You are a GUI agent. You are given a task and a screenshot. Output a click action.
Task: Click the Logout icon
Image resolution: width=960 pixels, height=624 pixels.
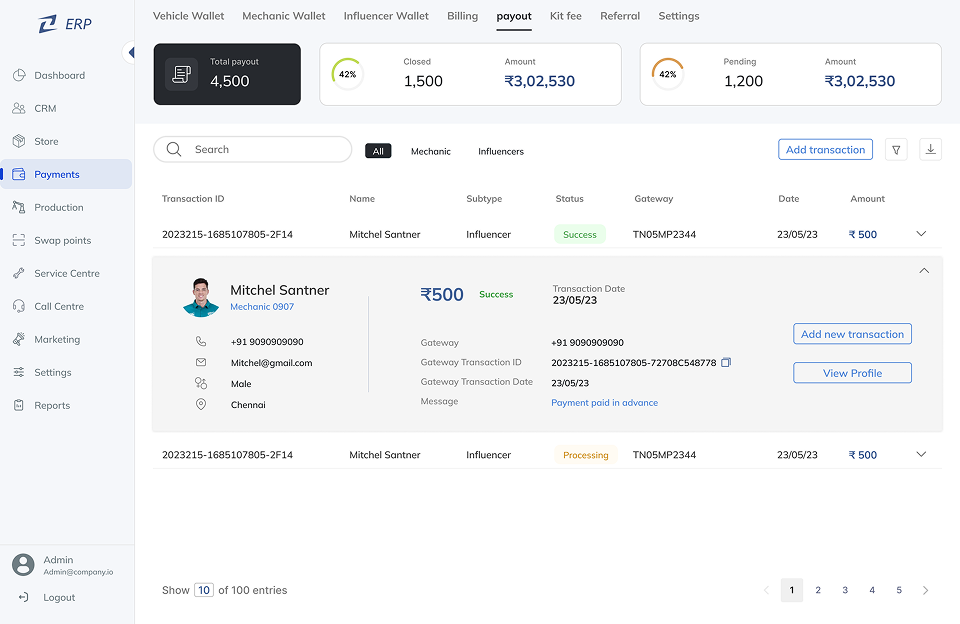tap(23, 597)
